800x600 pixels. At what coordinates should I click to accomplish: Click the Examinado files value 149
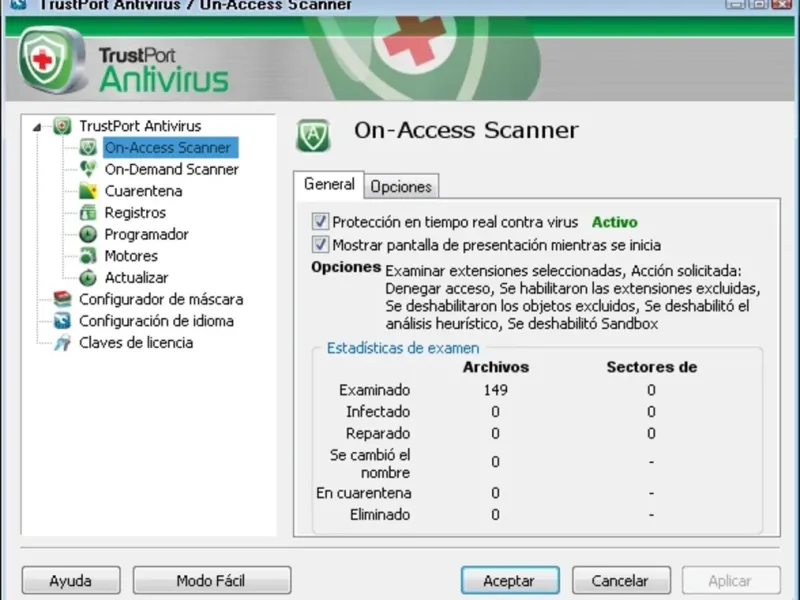(495, 390)
